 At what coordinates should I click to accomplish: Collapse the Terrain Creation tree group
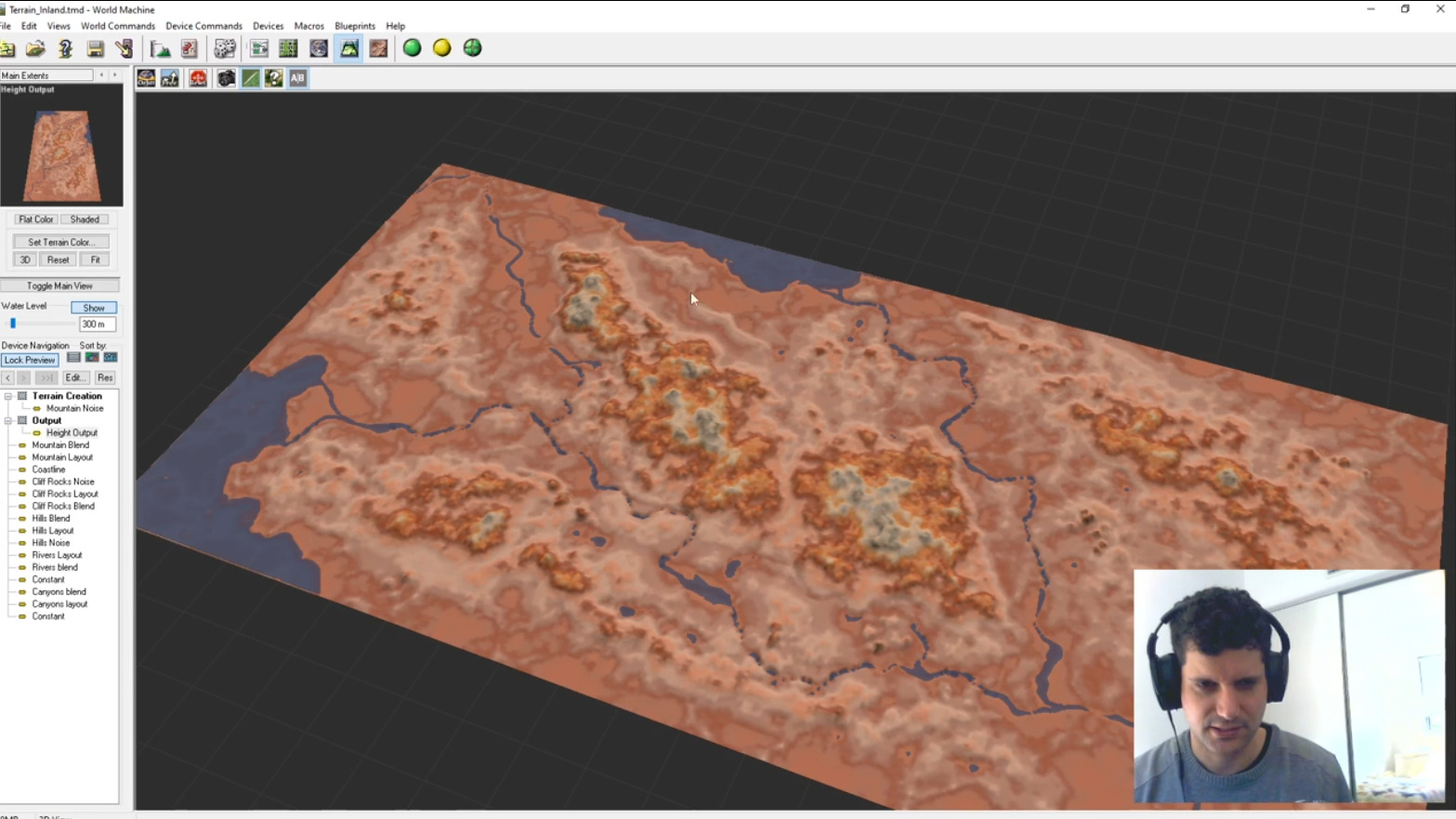pos(8,396)
